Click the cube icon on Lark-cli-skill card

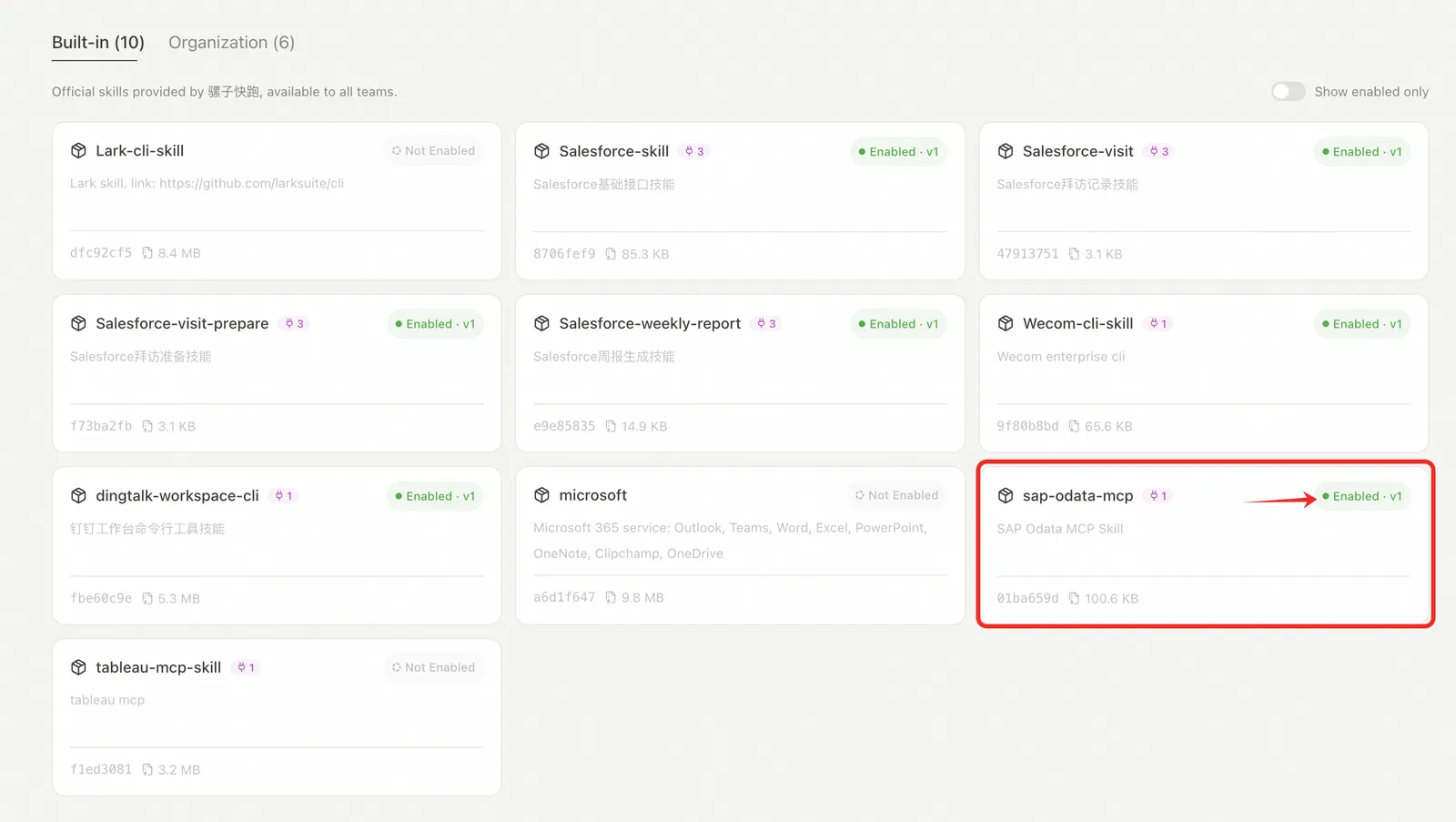78,150
